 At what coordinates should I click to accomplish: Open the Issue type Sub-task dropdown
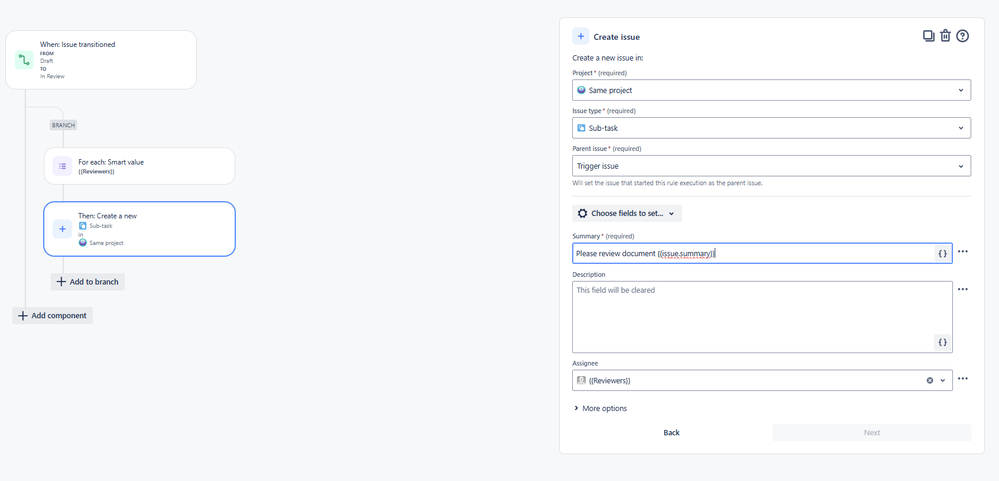[x=772, y=128]
